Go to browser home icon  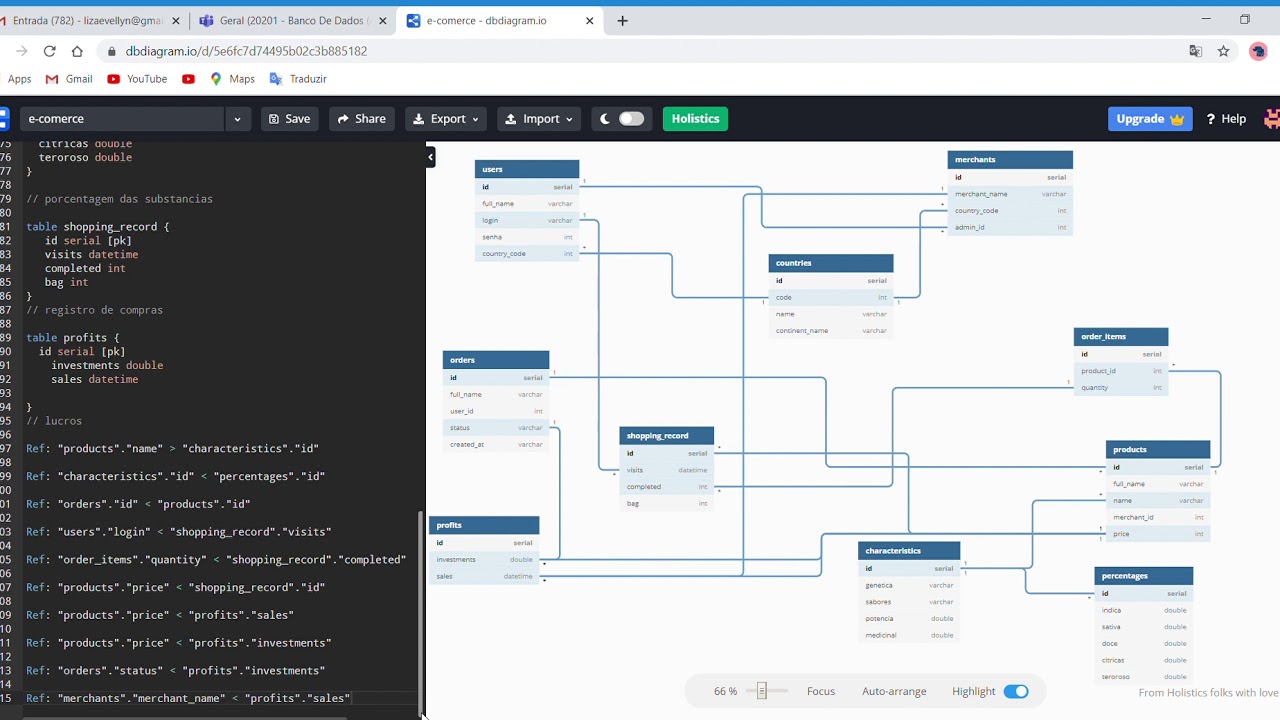(77, 51)
